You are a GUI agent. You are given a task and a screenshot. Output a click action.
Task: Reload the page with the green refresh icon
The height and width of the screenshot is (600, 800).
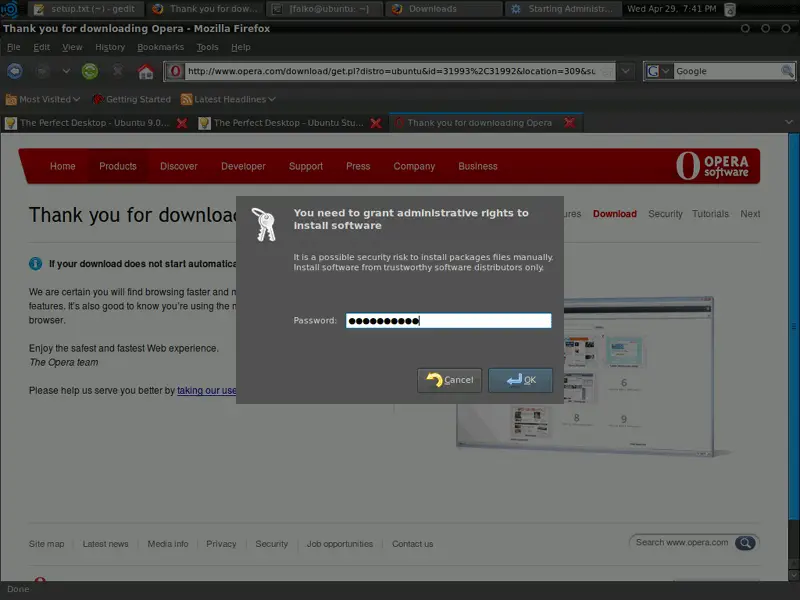point(90,71)
